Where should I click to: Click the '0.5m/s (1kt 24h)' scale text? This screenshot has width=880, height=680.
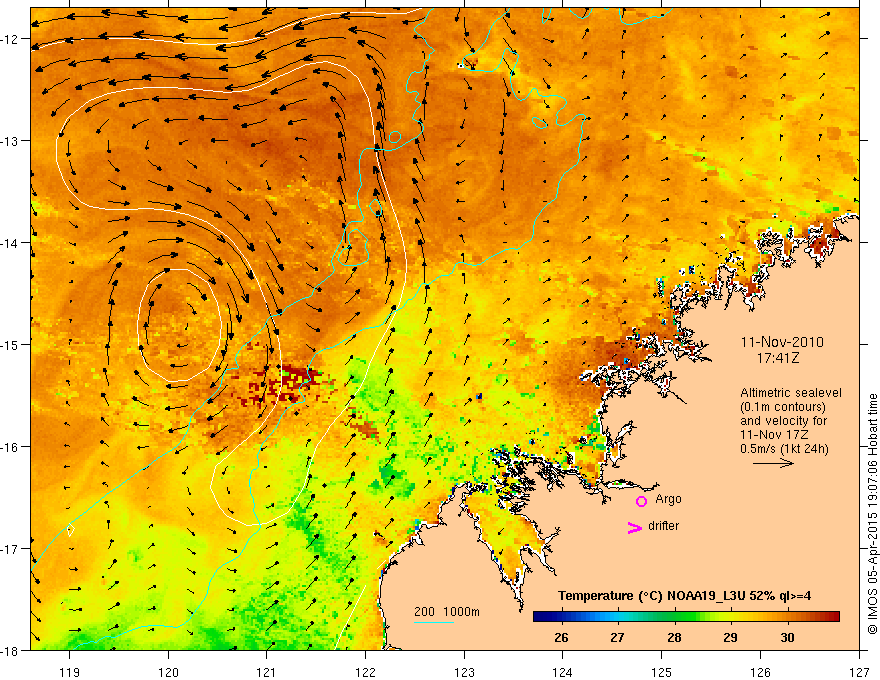pos(784,449)
